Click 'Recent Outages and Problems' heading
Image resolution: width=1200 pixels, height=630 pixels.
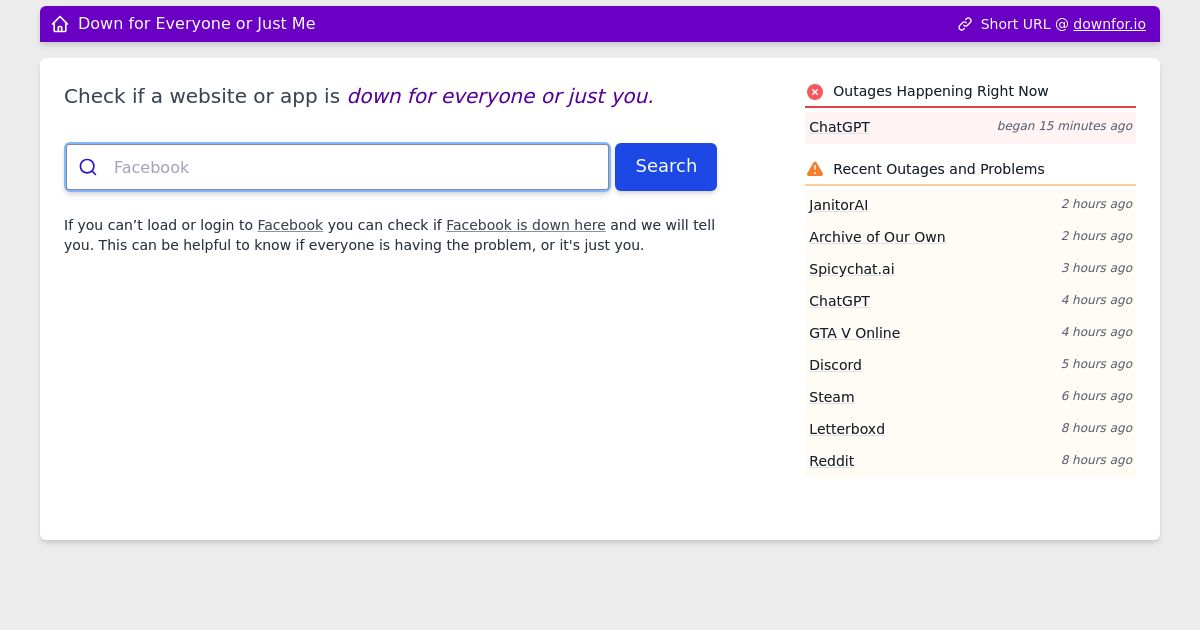pos(939,169)
